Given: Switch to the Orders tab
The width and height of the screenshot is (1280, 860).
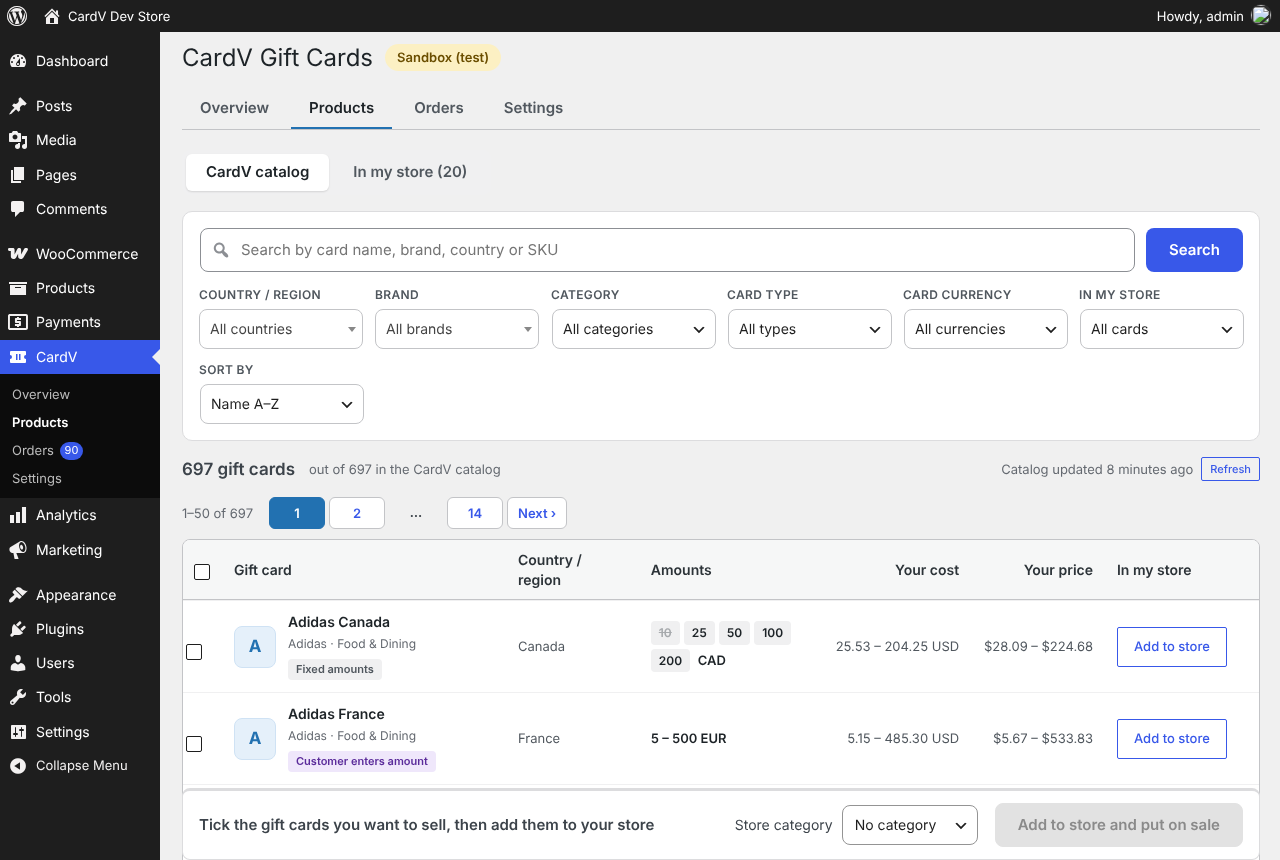Looking at the screenshot, I should (x=439, y=108).
